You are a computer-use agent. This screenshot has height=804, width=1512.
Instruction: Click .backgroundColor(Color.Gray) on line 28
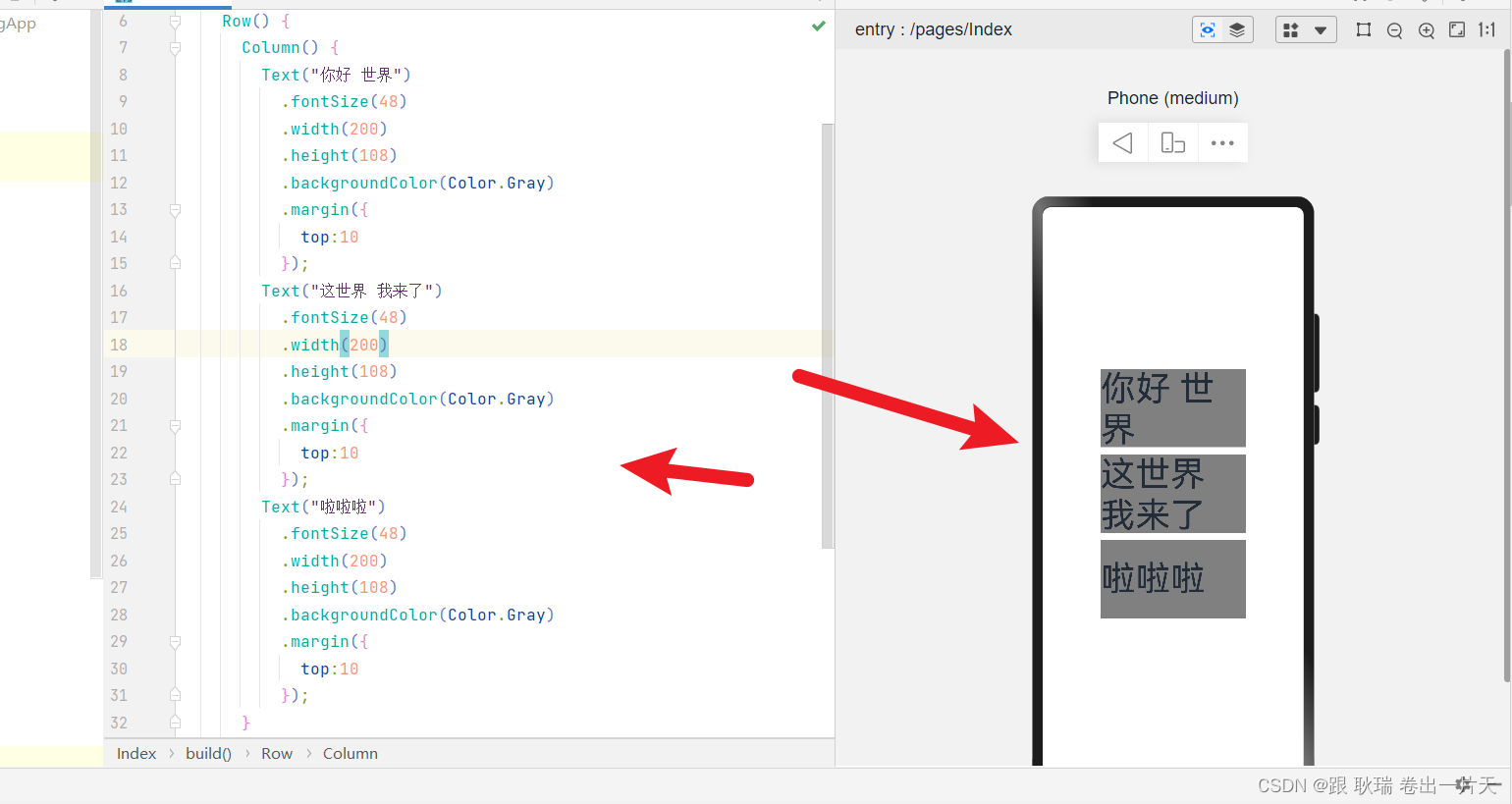[x=417, y=615]
